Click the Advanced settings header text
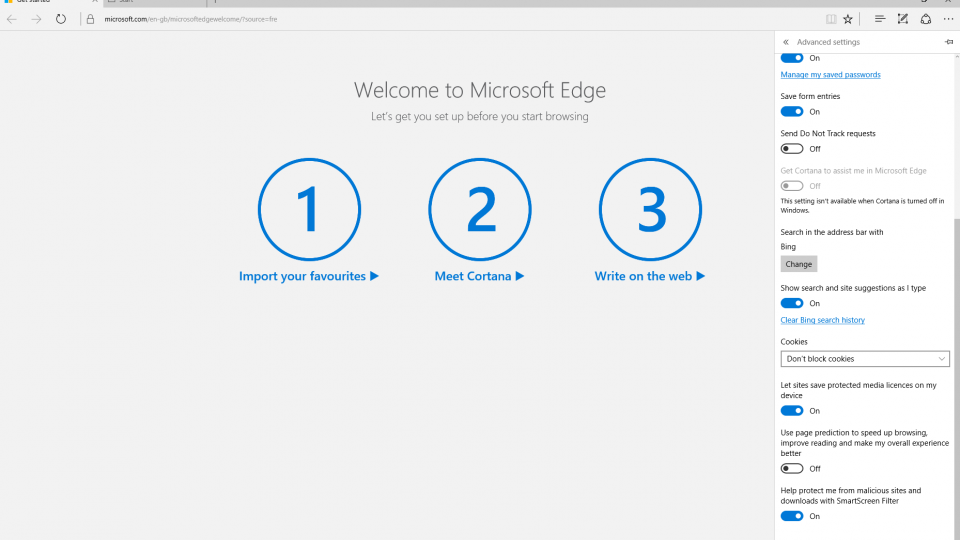The height and width of the screenshot is (540, 960). (828, 42)
